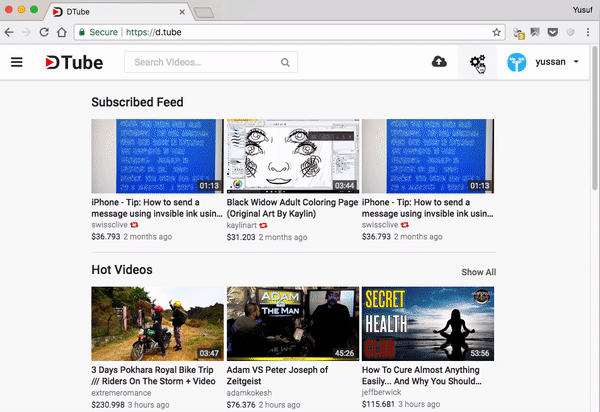Click the flag-shaped extension icon
This screenshot has width=600, height=412.
pos(535,32)
